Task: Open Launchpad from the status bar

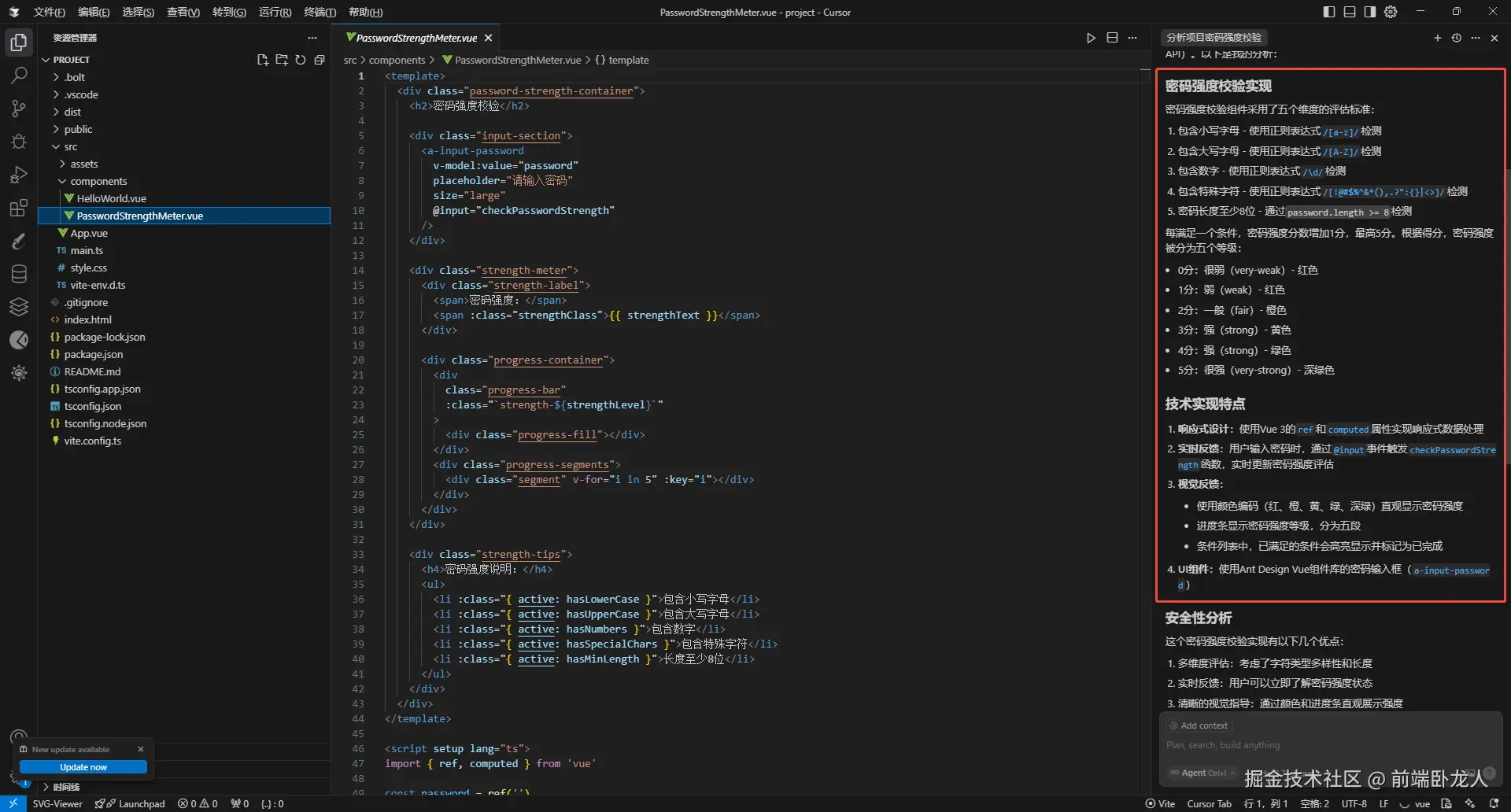Action: [131, 803]
